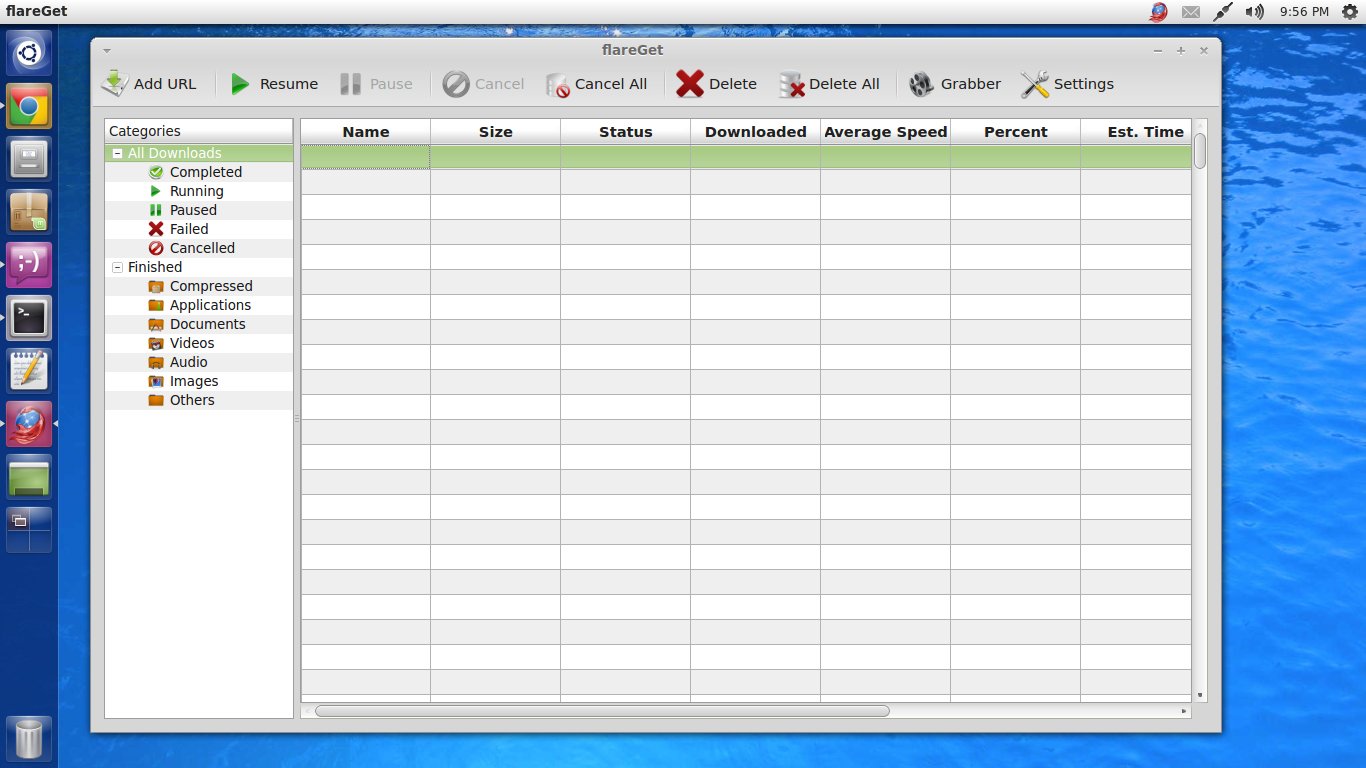Select the Completed category
This screenshot has width=1366, height=768.
click(x=205, y=172)
